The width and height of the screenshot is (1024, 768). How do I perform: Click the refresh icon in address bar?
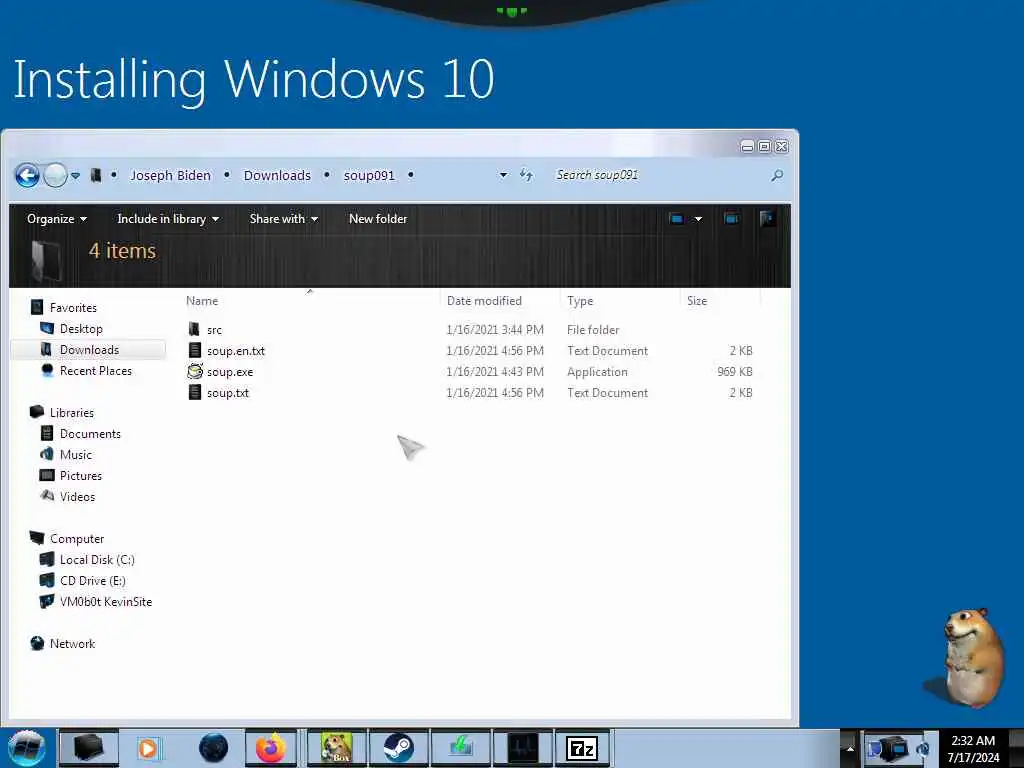pyautogui.click(x=526, y=175)
